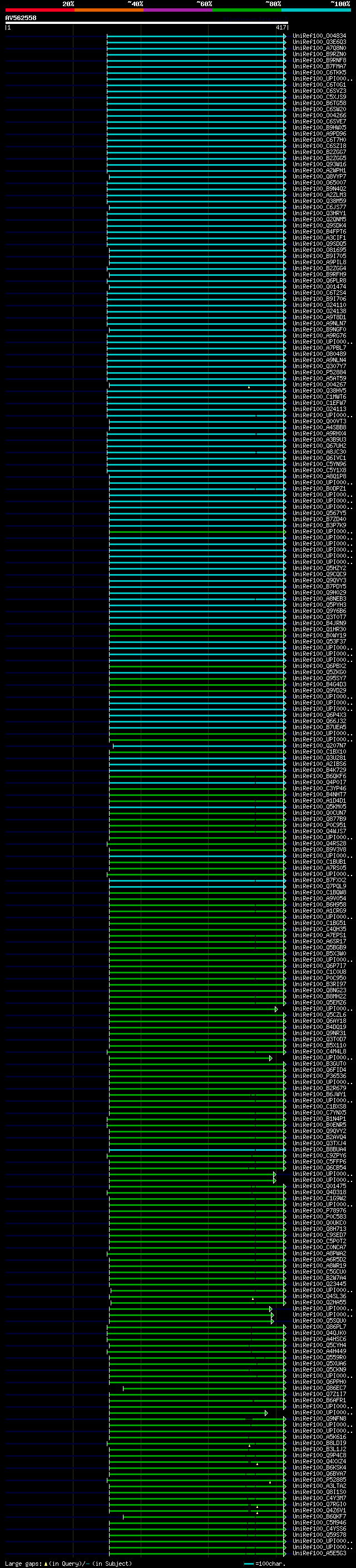Open hit UniRef100_A3CIF1

click(x=319, y=238)
